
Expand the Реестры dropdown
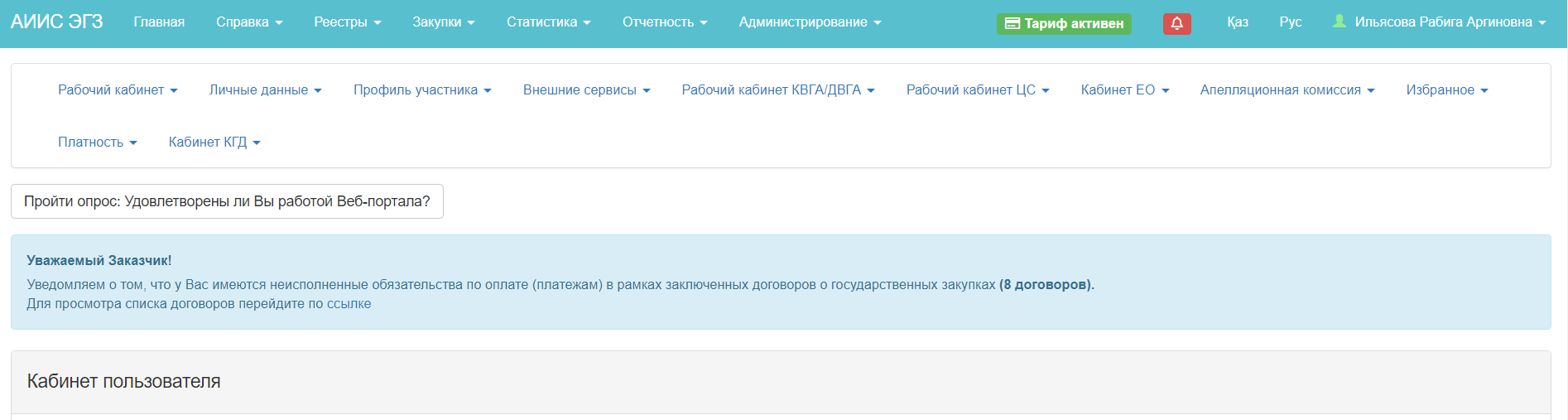tap(347, 22)
